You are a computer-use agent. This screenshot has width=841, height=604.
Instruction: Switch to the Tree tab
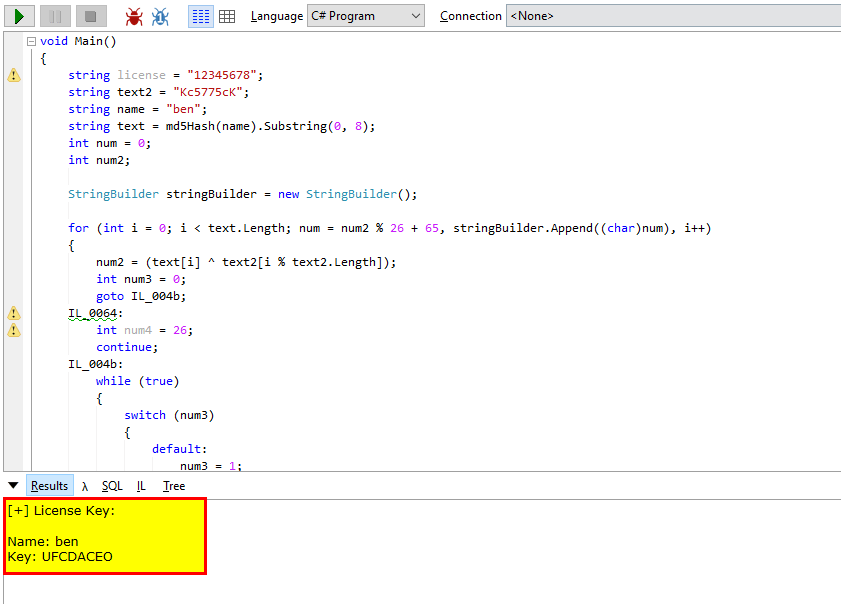tap(174, 486)
